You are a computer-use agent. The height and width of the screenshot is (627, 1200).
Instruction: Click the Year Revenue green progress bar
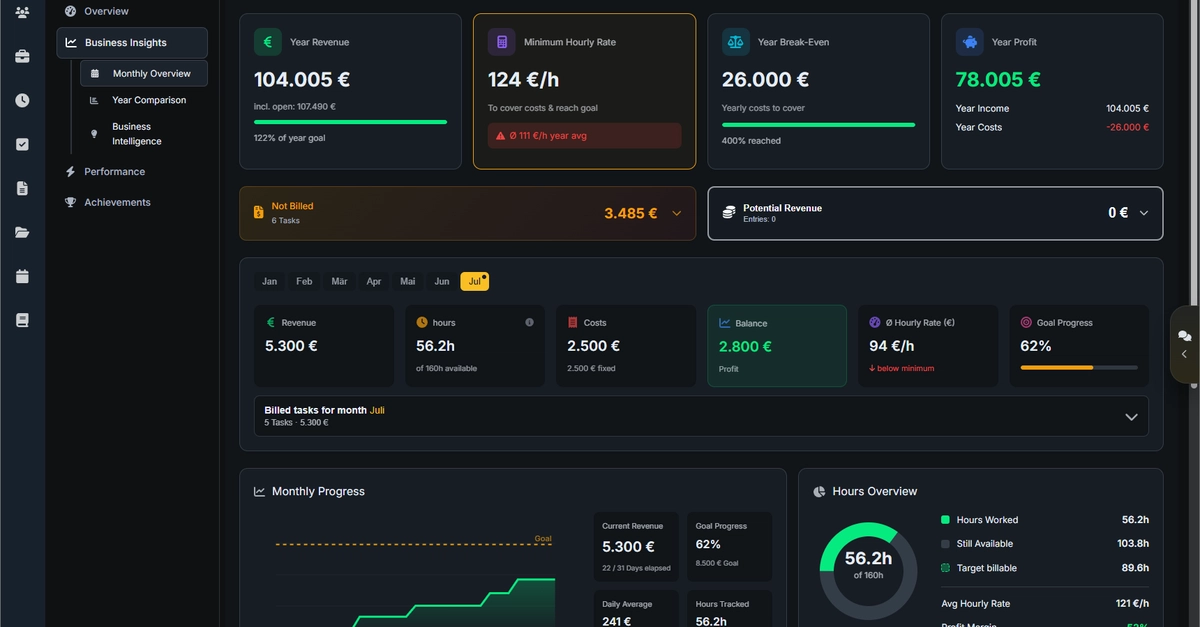350,122
